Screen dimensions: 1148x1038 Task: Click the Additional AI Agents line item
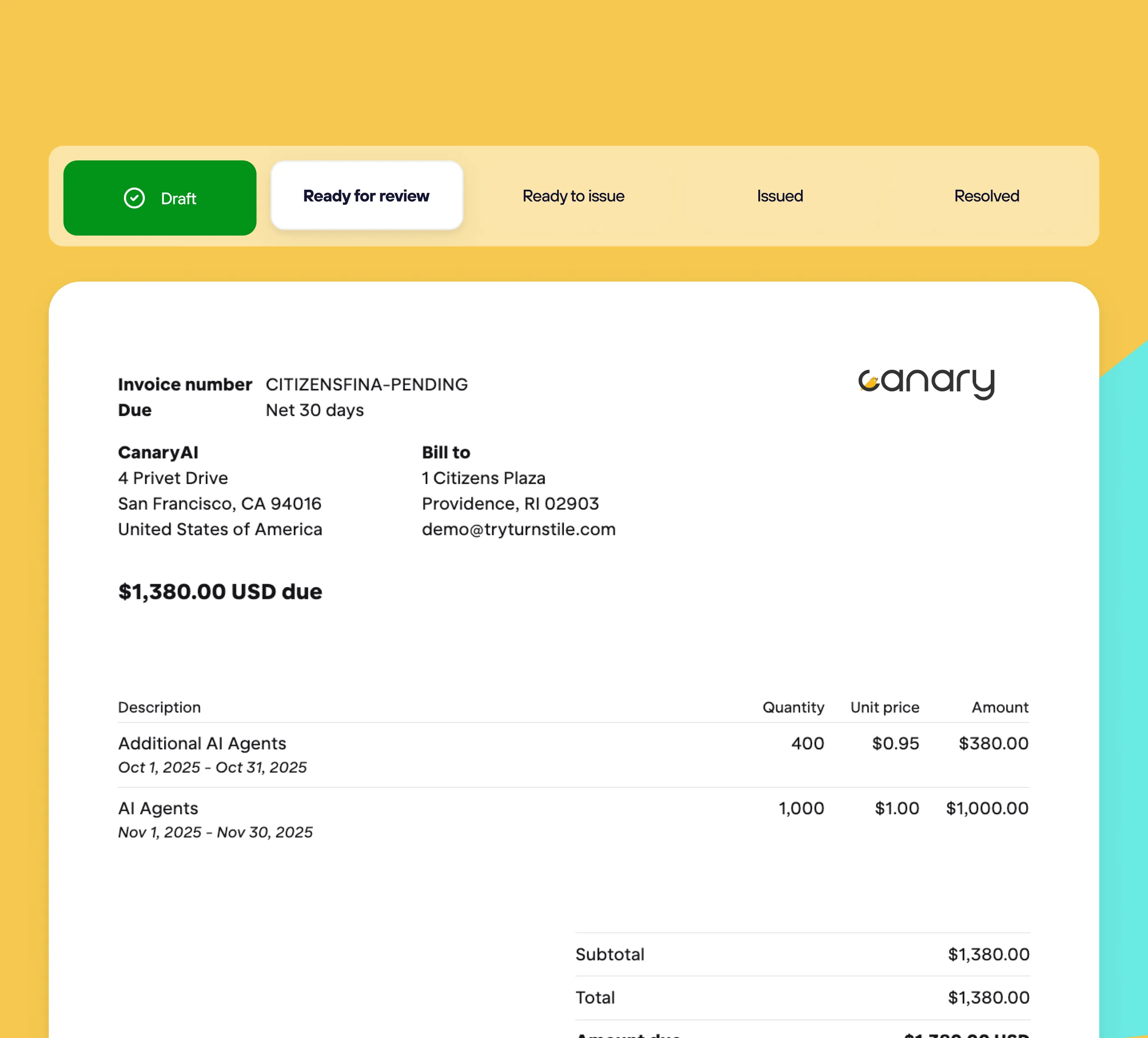coord(202,743)
